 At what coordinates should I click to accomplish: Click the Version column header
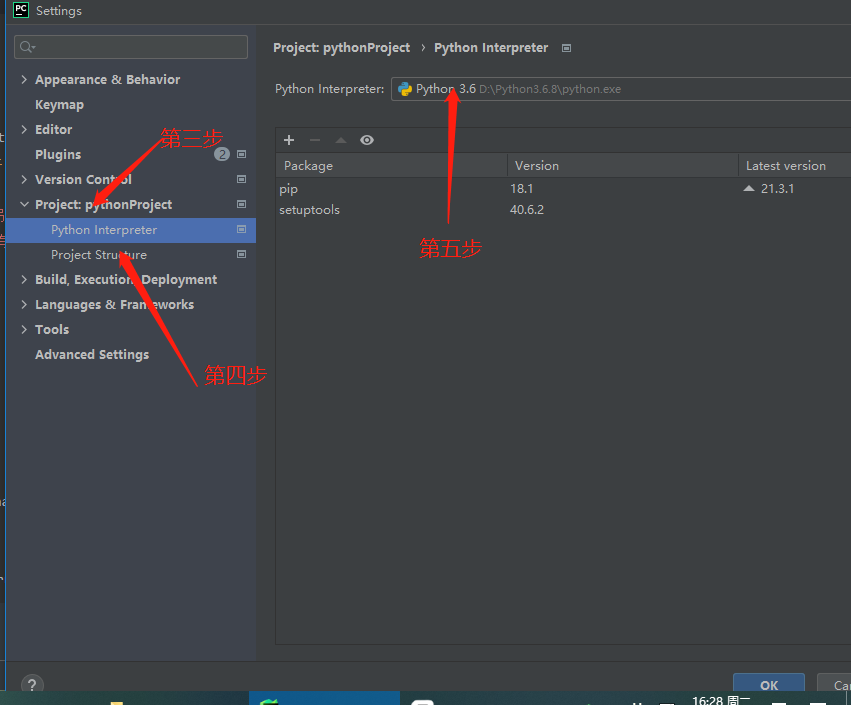[x=623, y=166]
